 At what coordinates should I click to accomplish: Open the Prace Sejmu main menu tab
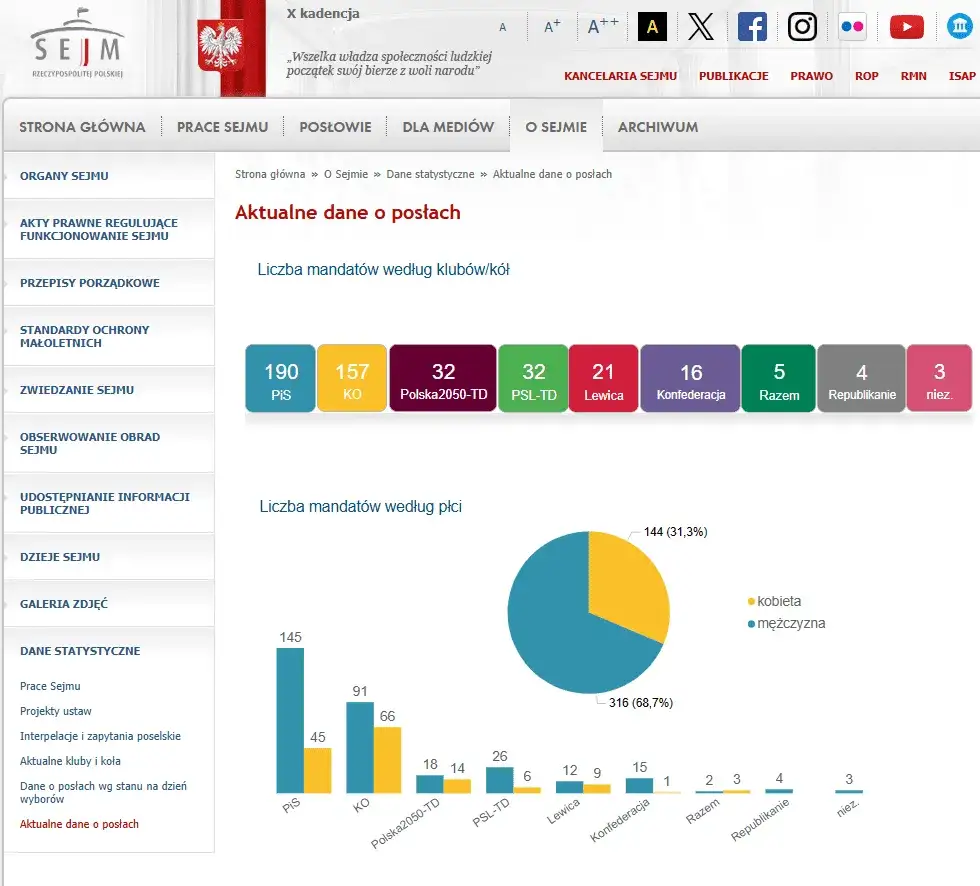click(x=222, y=127)
